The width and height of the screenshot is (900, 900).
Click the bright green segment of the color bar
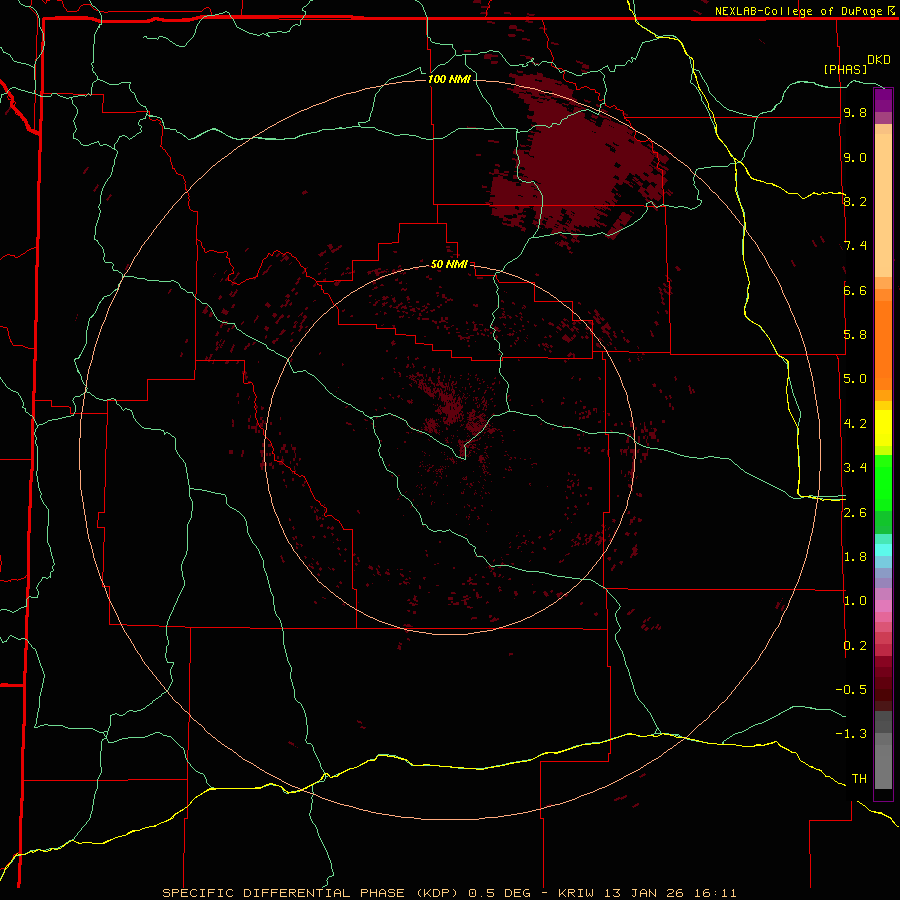point(883,482)
